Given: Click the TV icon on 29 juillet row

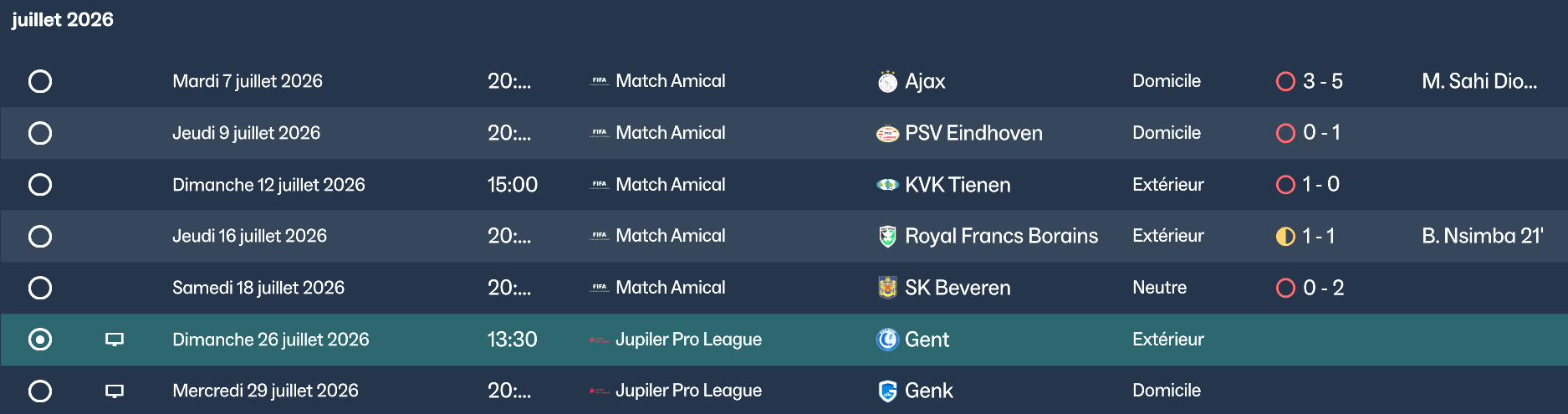Looking at the screenshot, I should (x=115, y=391).
